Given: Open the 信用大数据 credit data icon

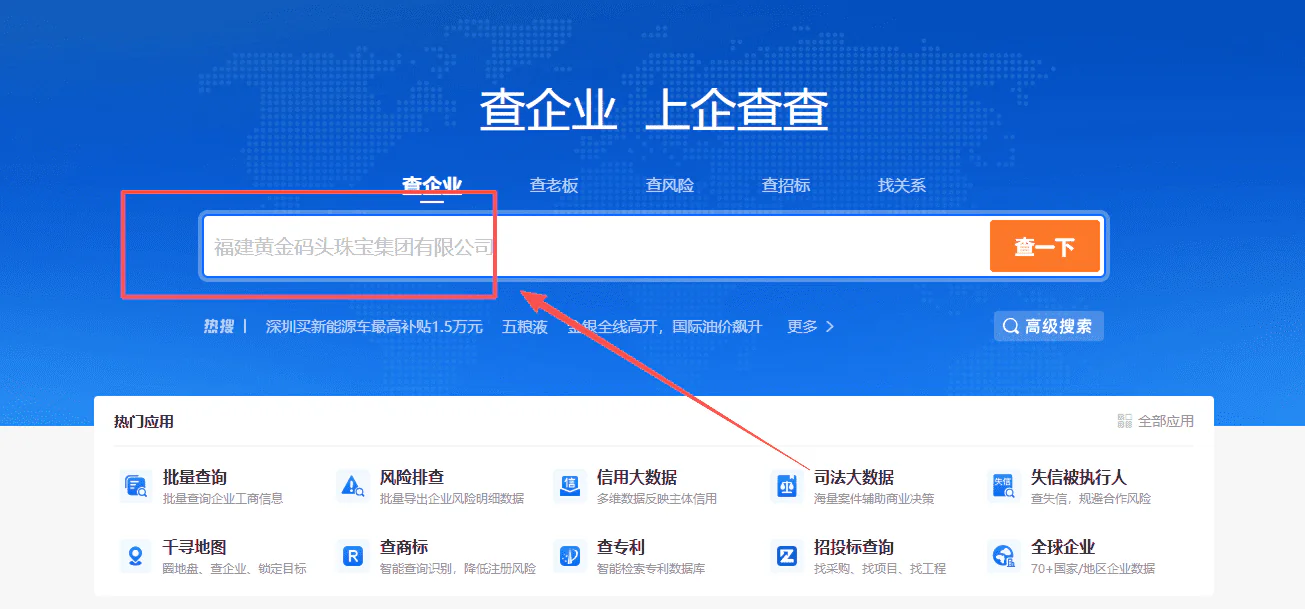Looking at the screenshot, I should pos(569,486).
